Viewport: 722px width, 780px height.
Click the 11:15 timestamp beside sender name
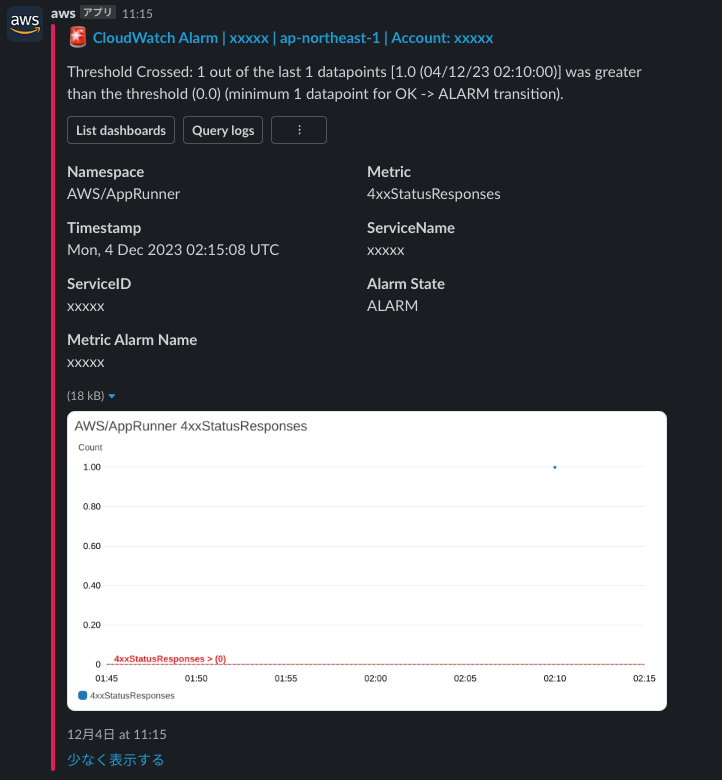click(x=137, y=14)
